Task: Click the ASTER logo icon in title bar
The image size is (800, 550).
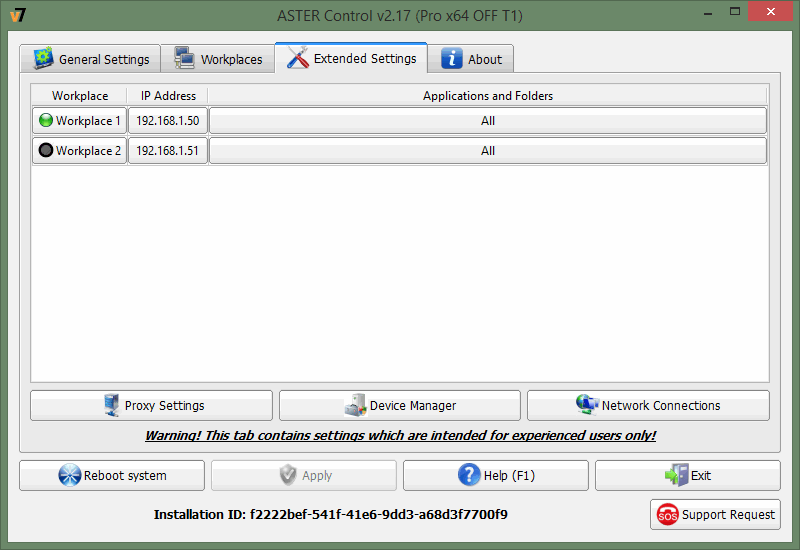Action: pyautogui.click(x=17, y=15)
